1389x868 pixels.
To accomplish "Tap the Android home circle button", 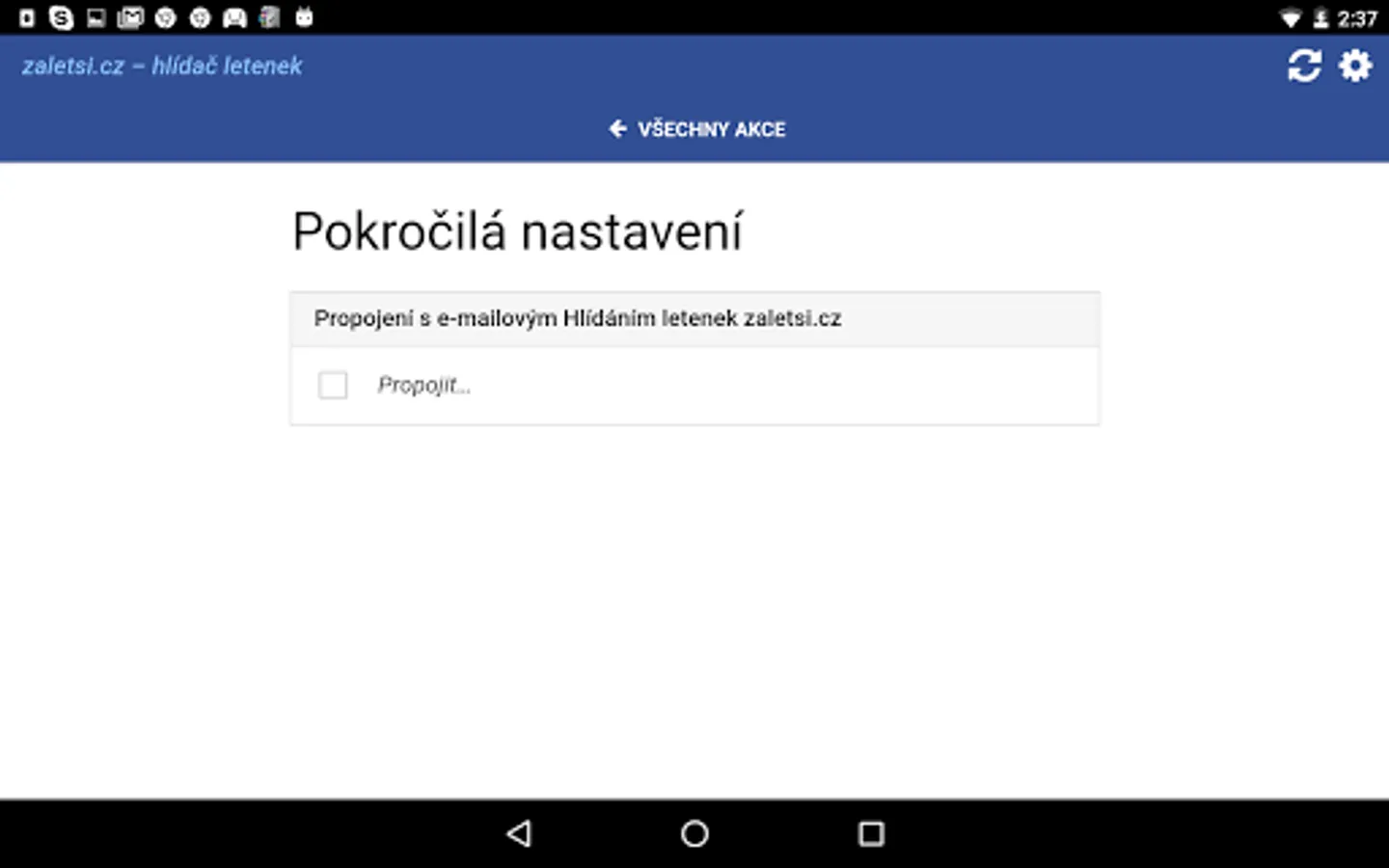I will pos(694,833).
